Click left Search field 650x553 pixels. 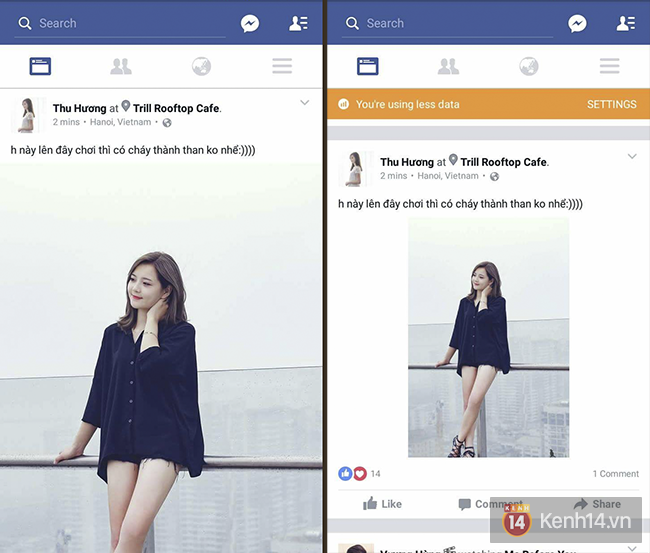pos(120,24)
